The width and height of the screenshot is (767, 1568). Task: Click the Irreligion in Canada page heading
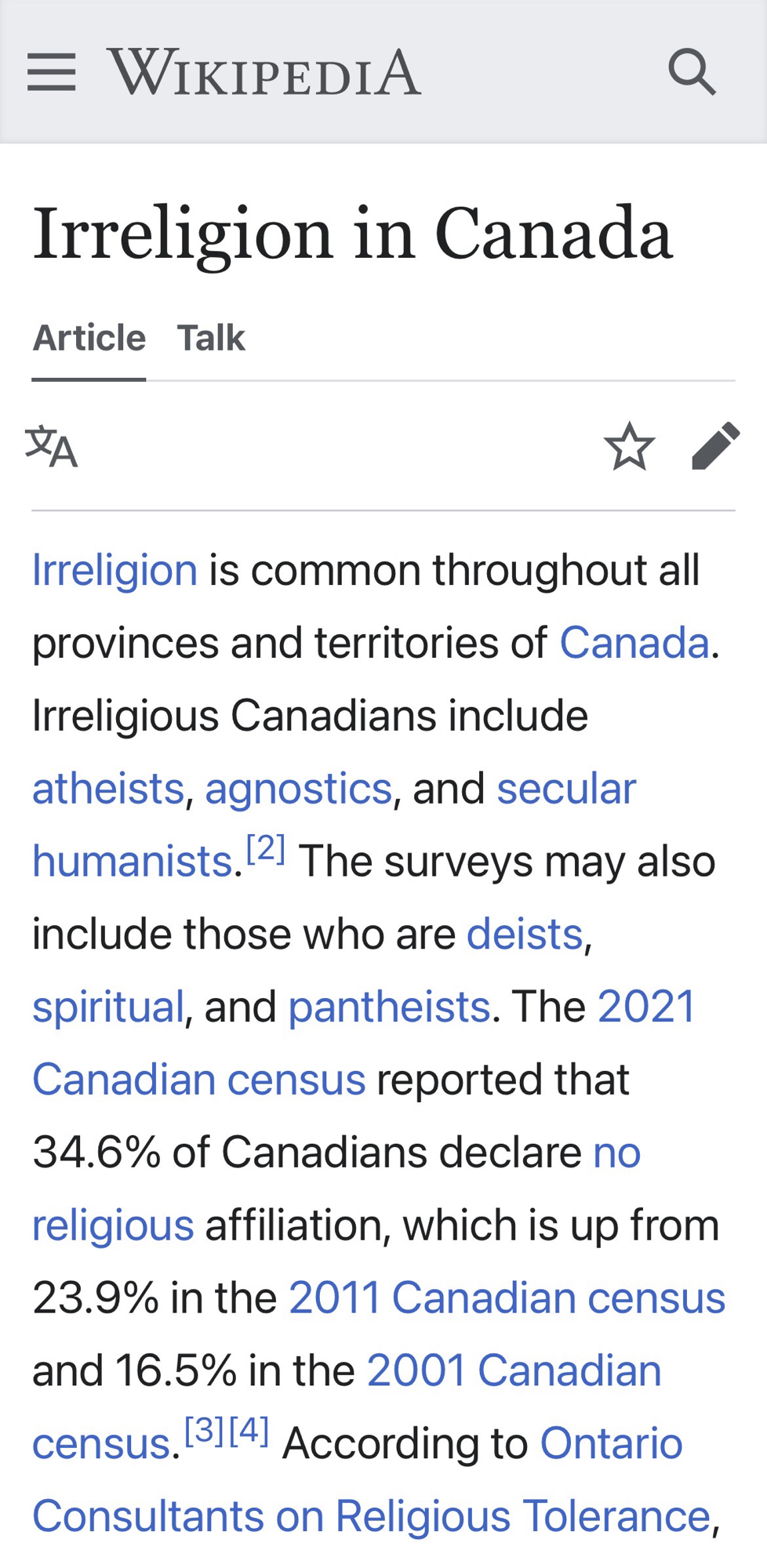[x=352, y=233]
